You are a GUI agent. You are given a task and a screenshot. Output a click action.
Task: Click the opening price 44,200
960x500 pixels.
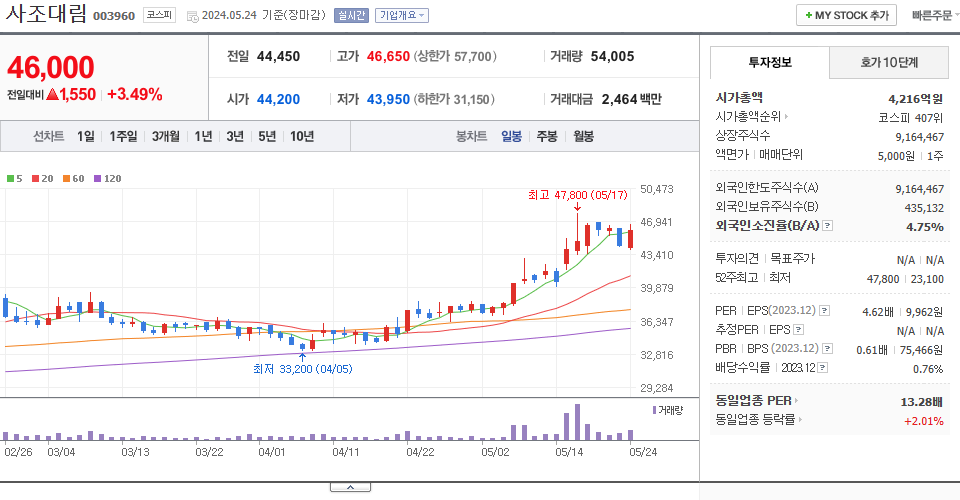279,99
